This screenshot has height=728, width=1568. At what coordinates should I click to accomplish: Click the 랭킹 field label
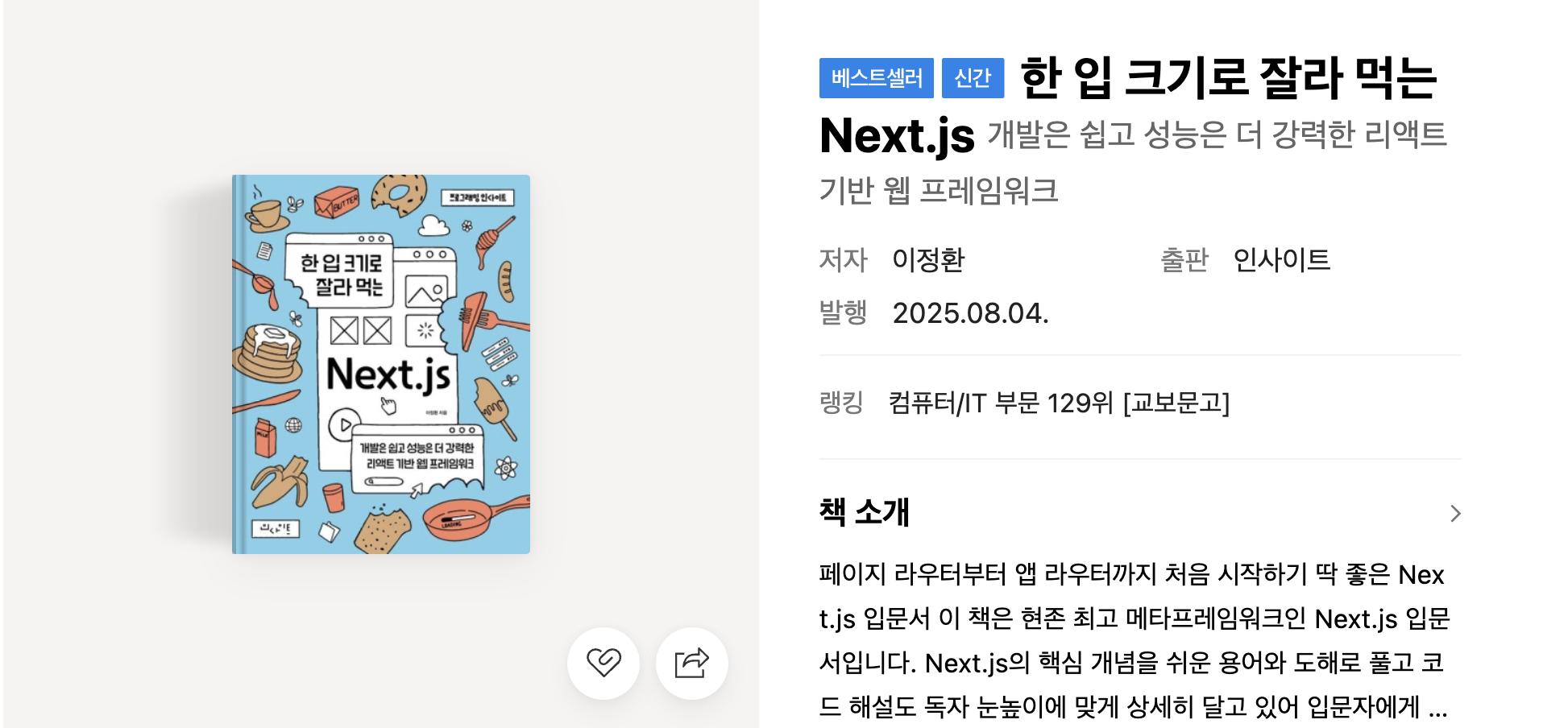pyautogui.click(x=841, y=403)
